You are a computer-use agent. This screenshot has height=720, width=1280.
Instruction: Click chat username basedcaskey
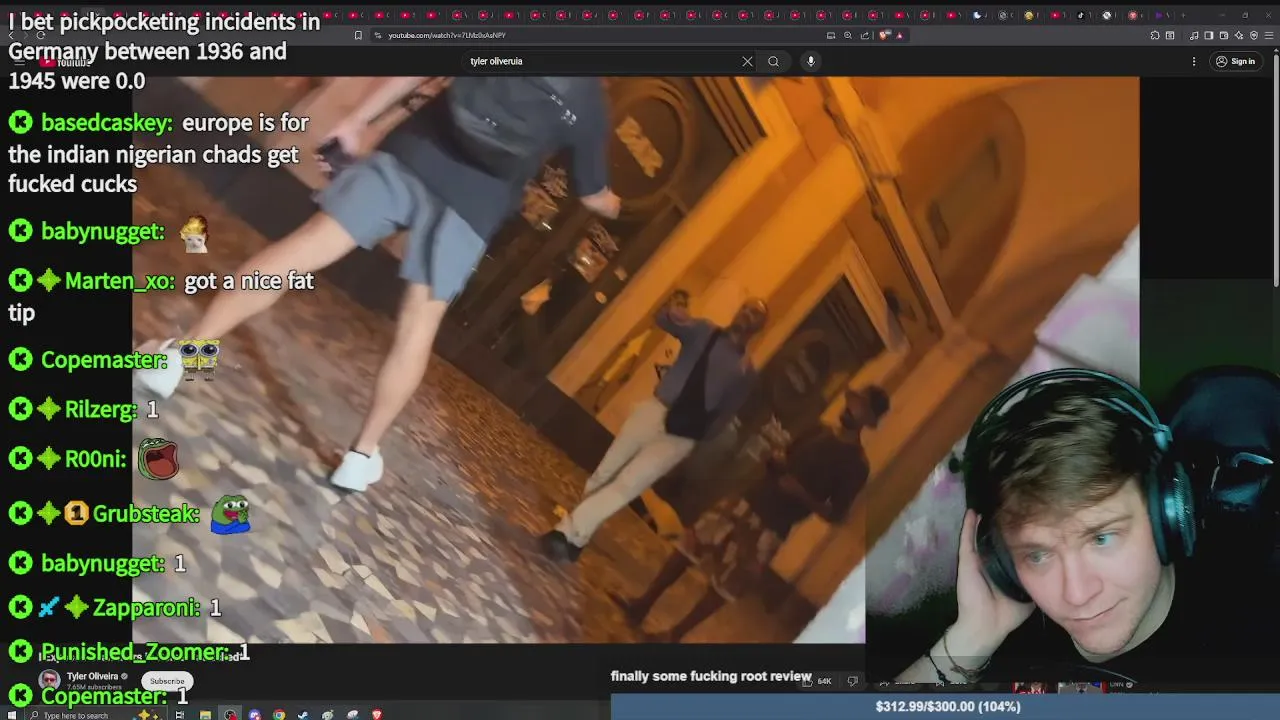pyautogui.click(x=106, y=123)
